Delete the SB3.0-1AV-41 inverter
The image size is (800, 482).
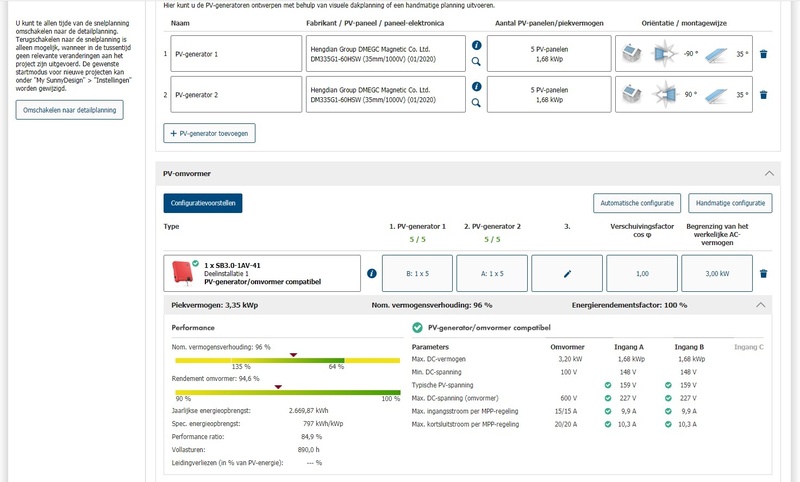763,273
